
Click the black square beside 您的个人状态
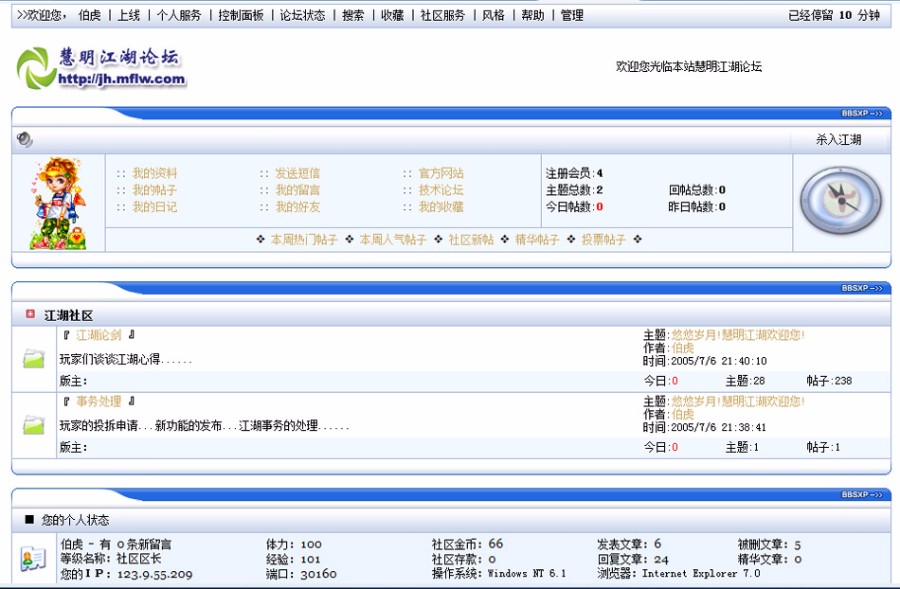29,519
